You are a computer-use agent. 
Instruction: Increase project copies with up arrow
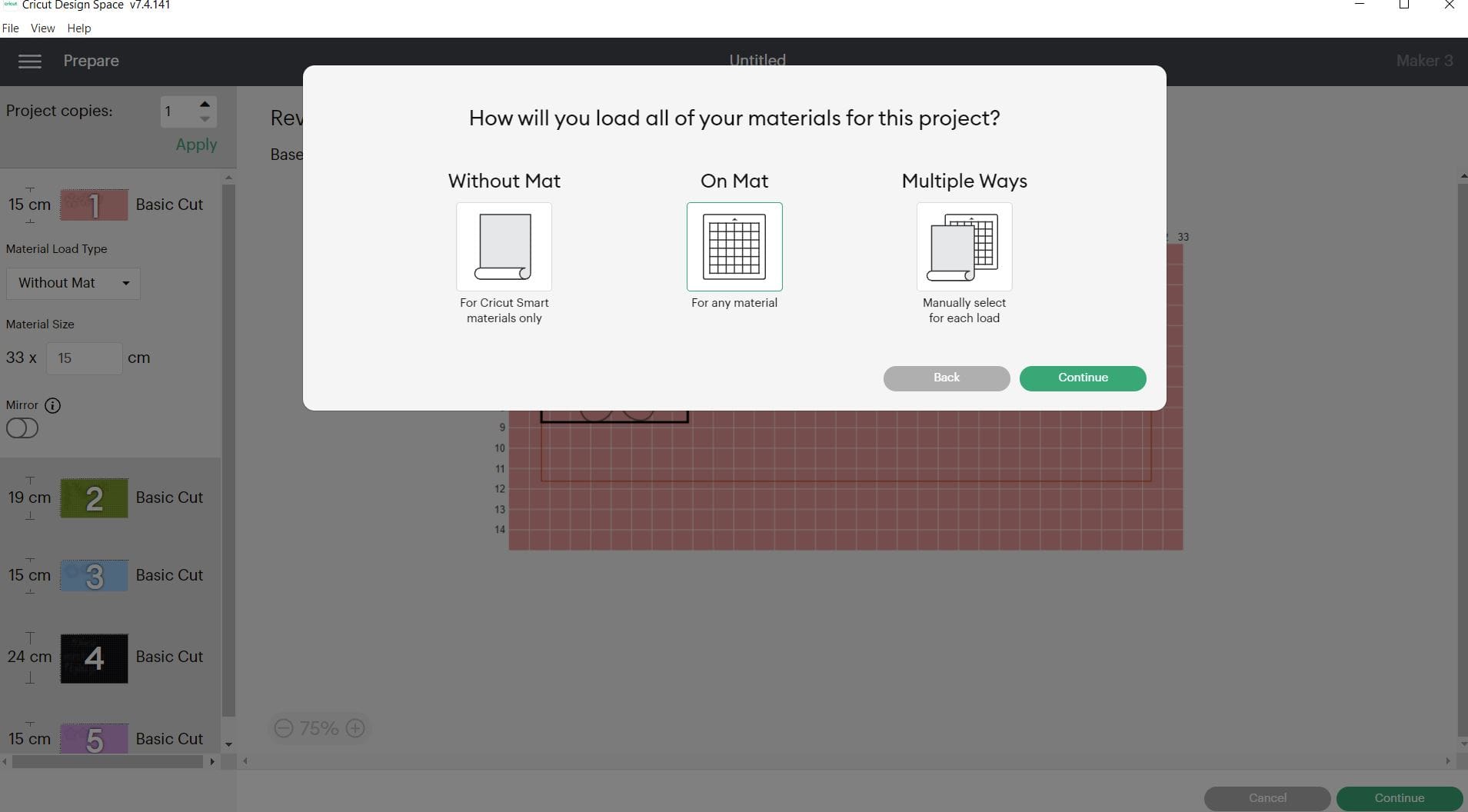tap(205, 104)
